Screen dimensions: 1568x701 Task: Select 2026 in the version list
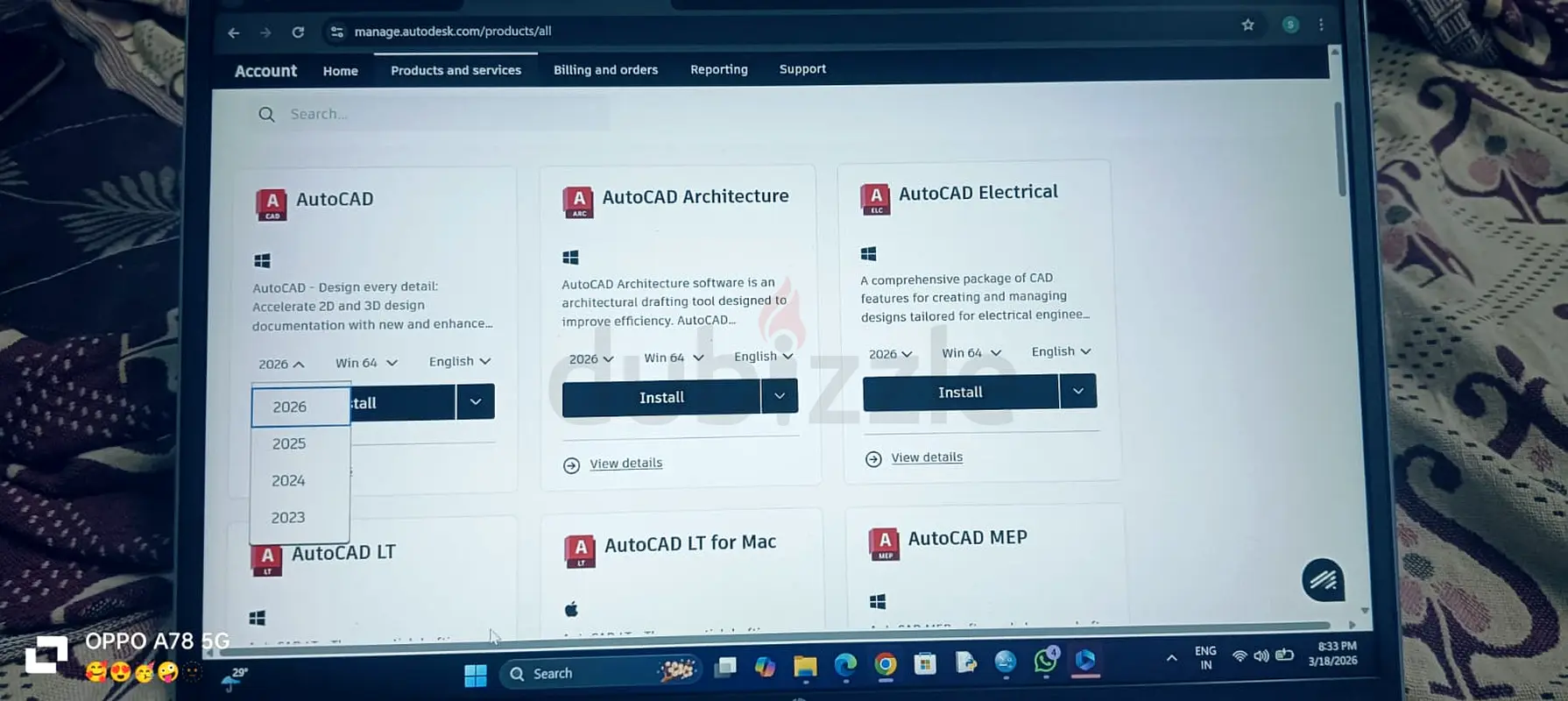click(300, 407)
